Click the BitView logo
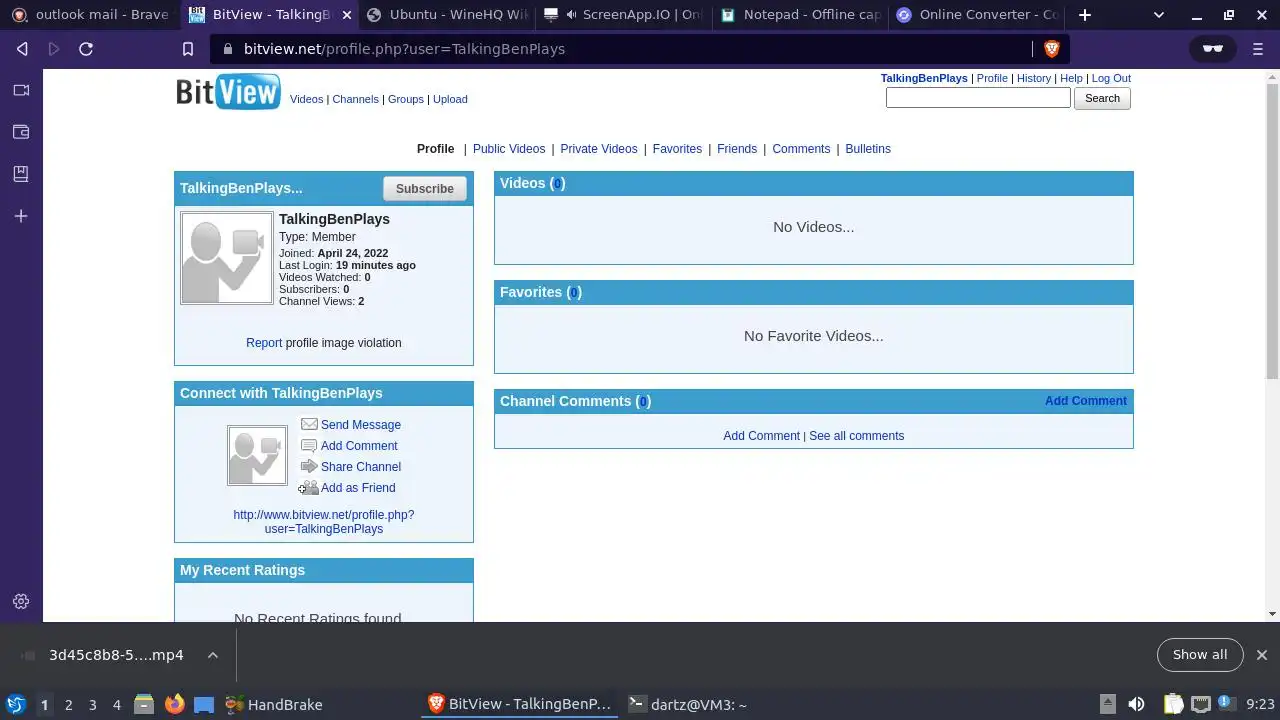The image size is (1280, 720). 228,92
